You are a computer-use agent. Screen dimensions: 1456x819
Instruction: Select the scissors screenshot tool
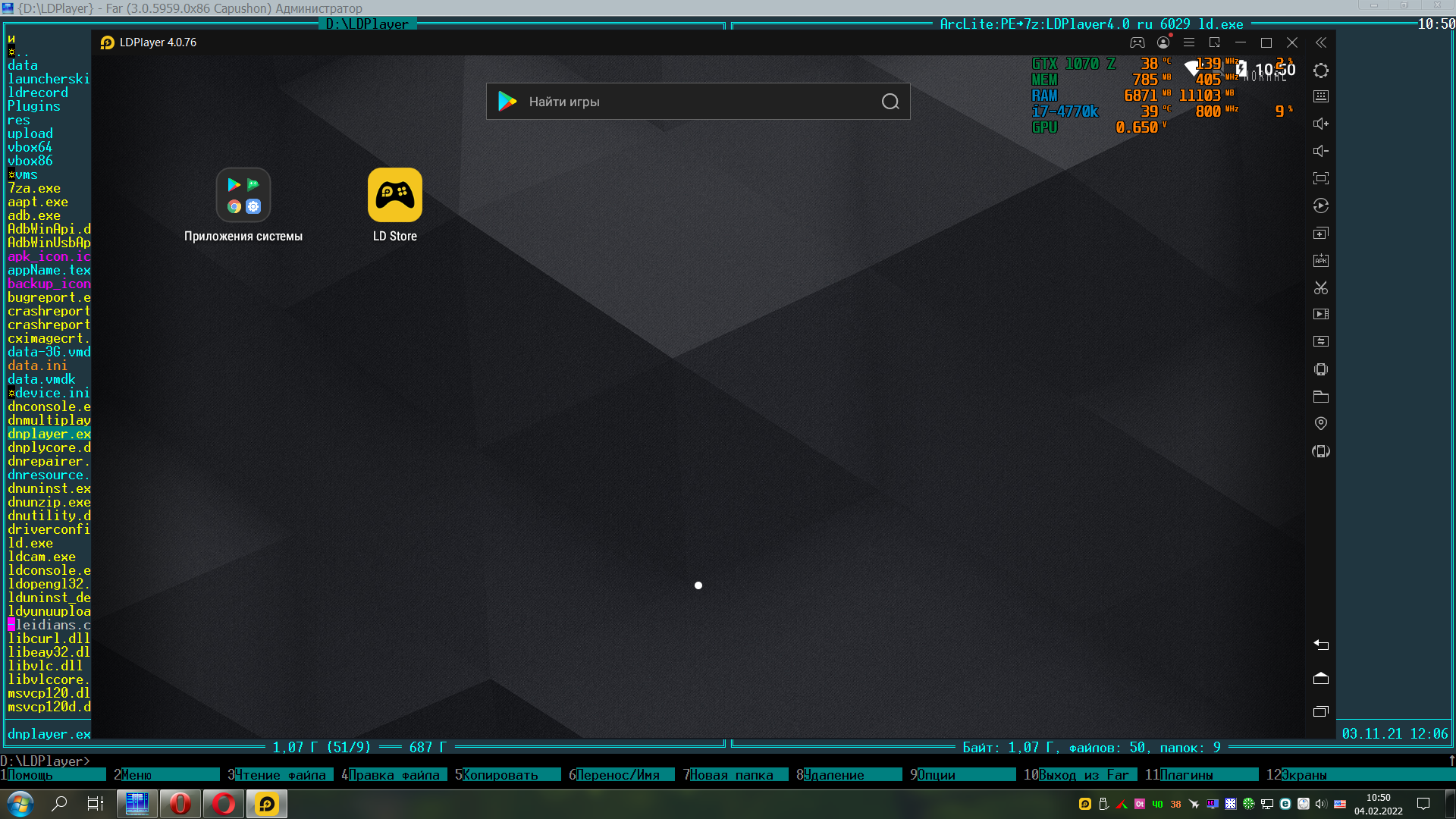(1320, 287)
